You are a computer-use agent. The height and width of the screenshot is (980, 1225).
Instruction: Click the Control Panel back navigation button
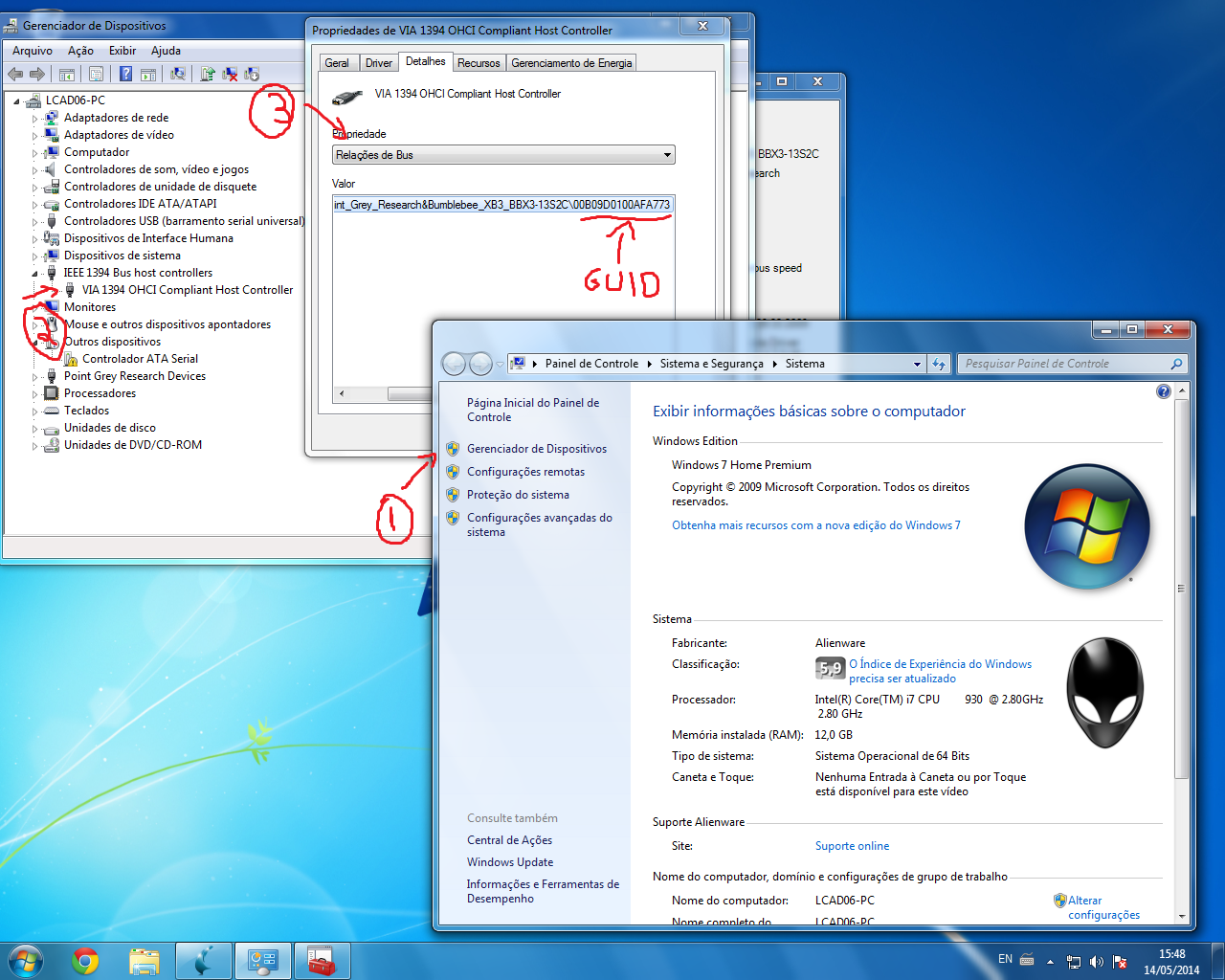(x=454, y=364)
